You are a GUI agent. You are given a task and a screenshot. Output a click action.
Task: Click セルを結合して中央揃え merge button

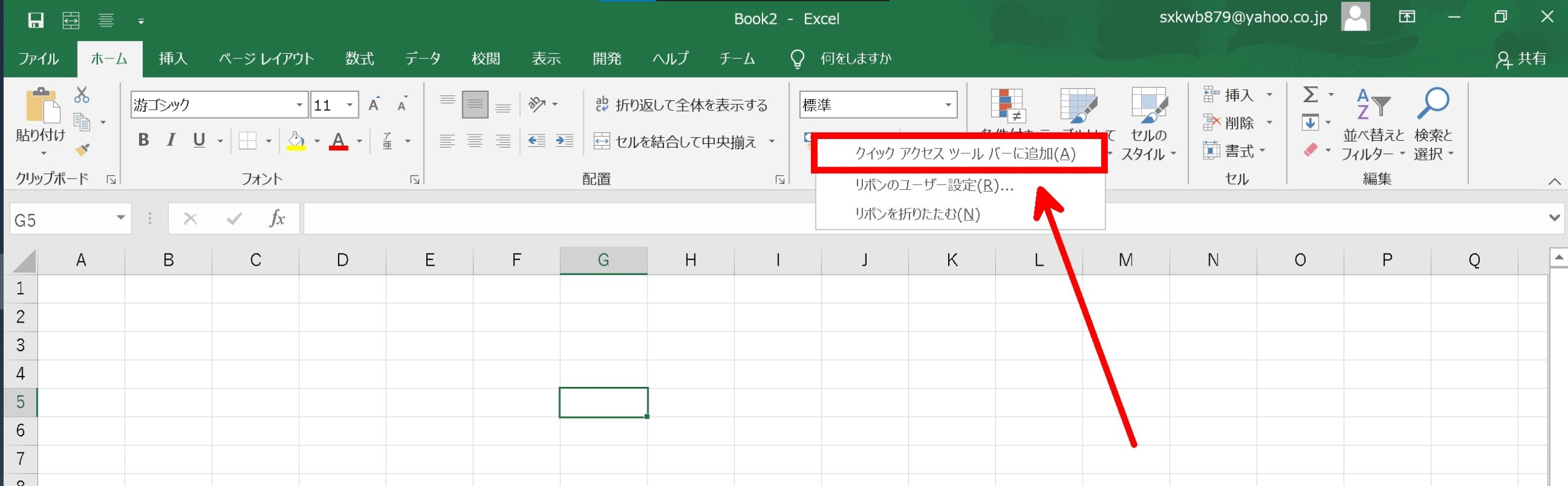point(676,141)
